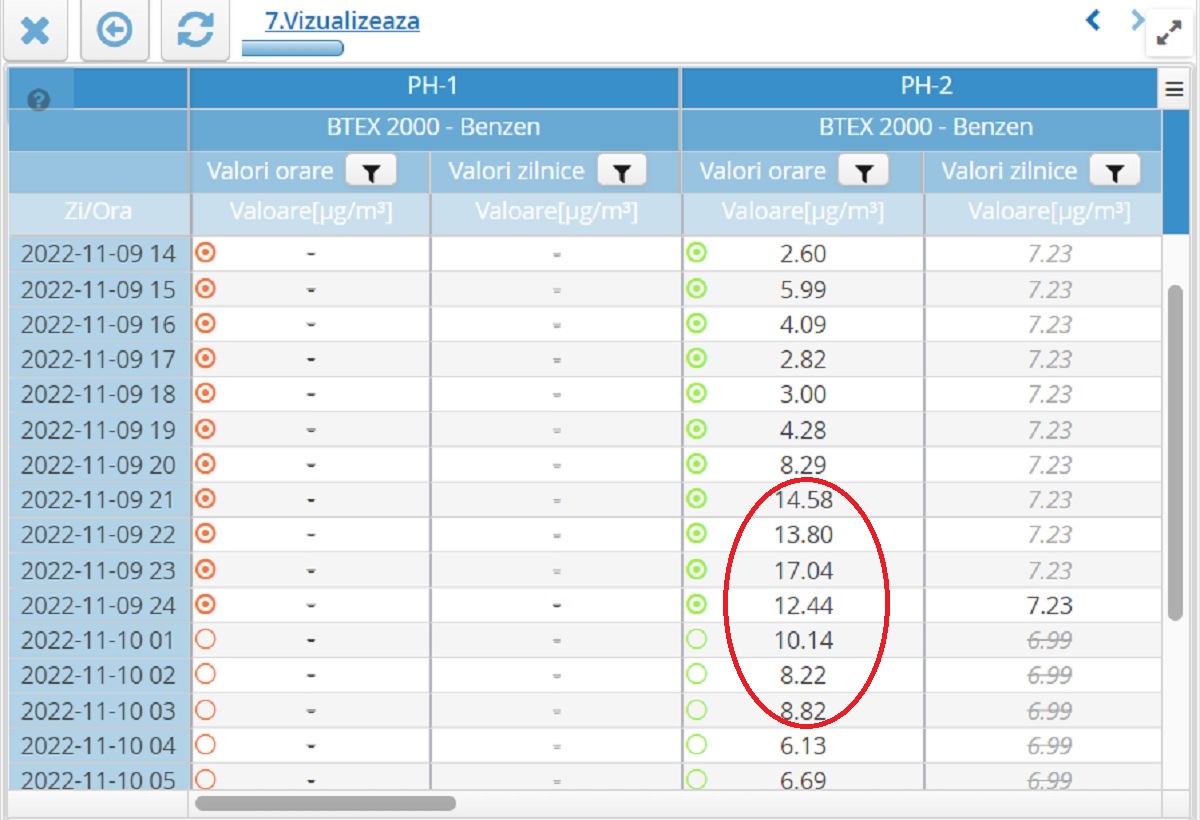Screen dimensions: 1200x820
Task: Click the PH-2 column group header
Action: (x=926, y=87)
